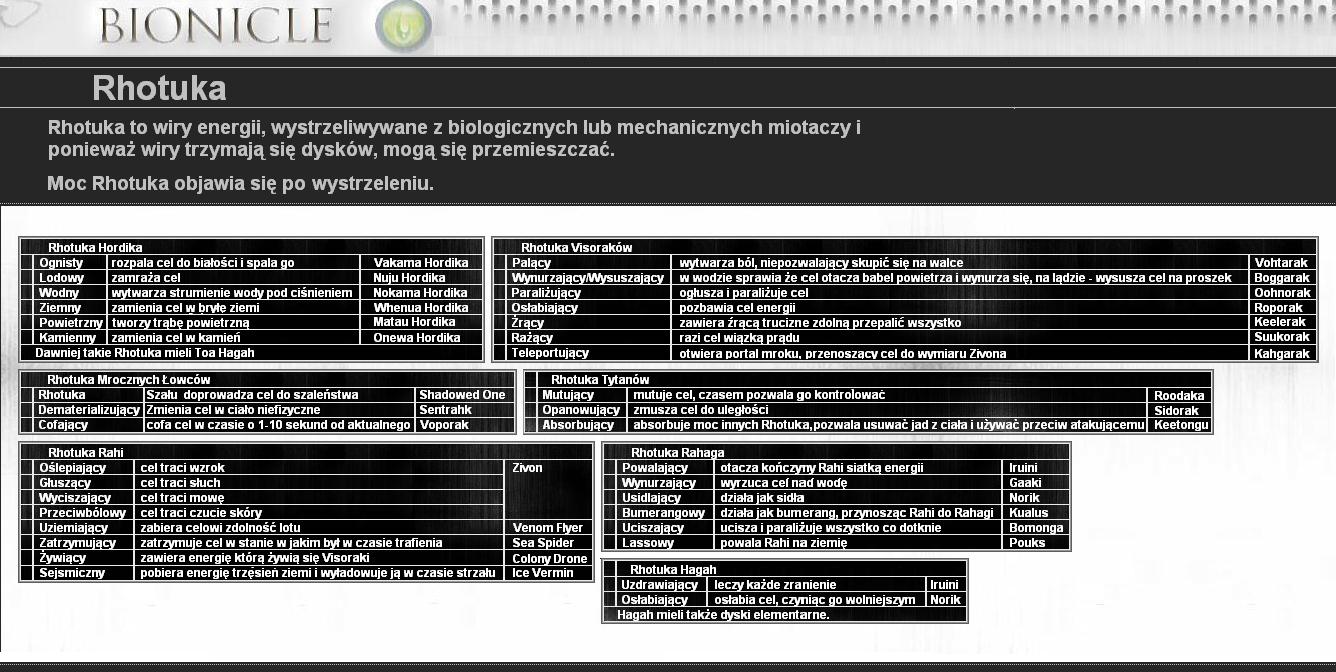
Task: Click the Nuju Hordika cell
Action: tap(421, 278)
